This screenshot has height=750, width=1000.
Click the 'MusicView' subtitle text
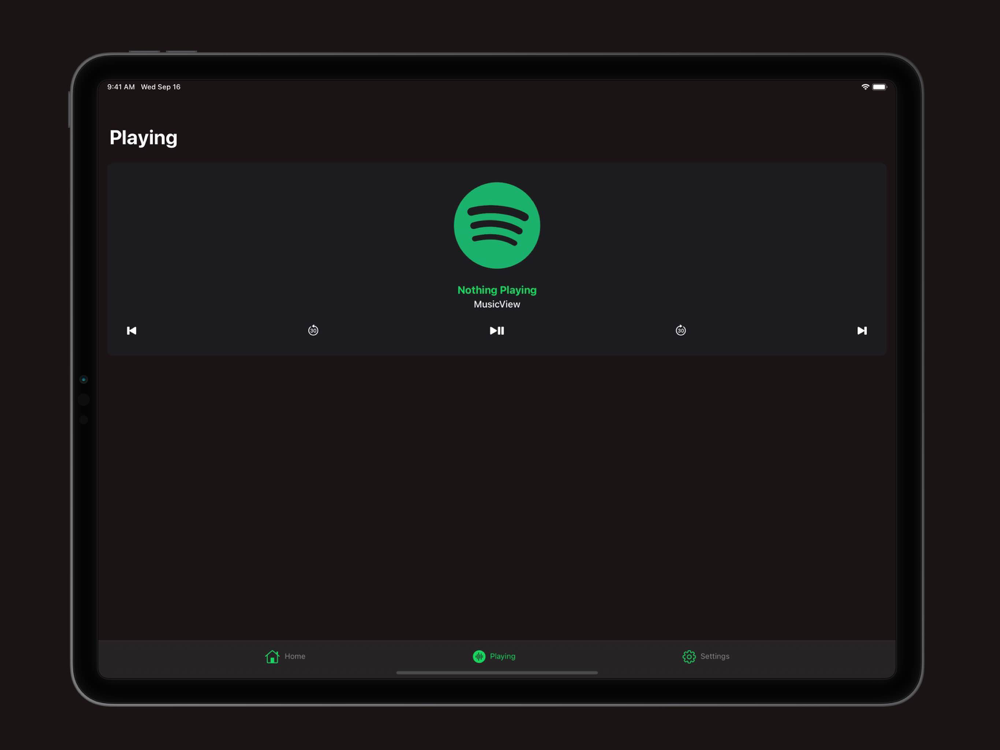pos(497,304)
